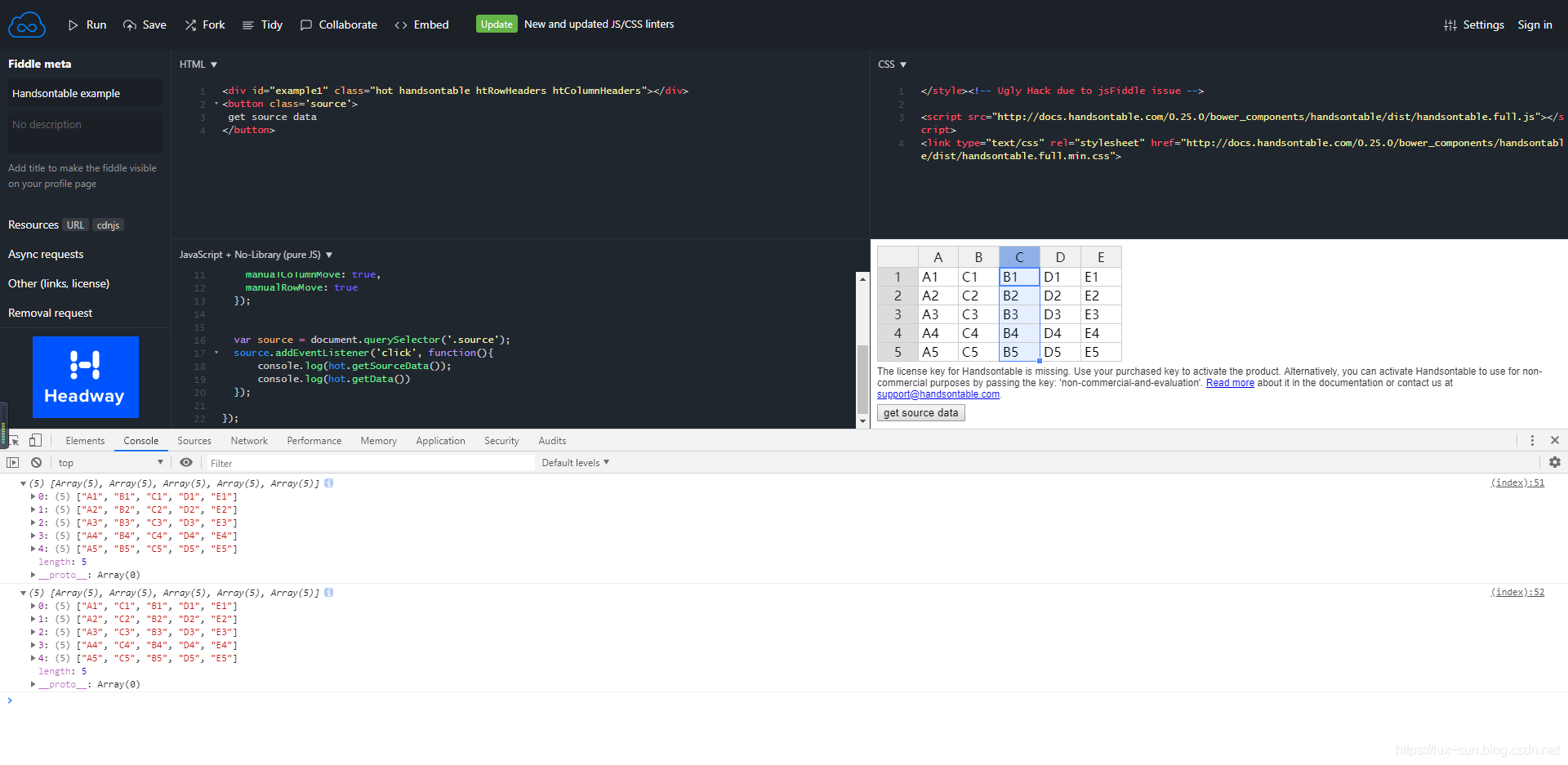
Task: Click the 'get source data' button
Action: [x=920, y=412]
